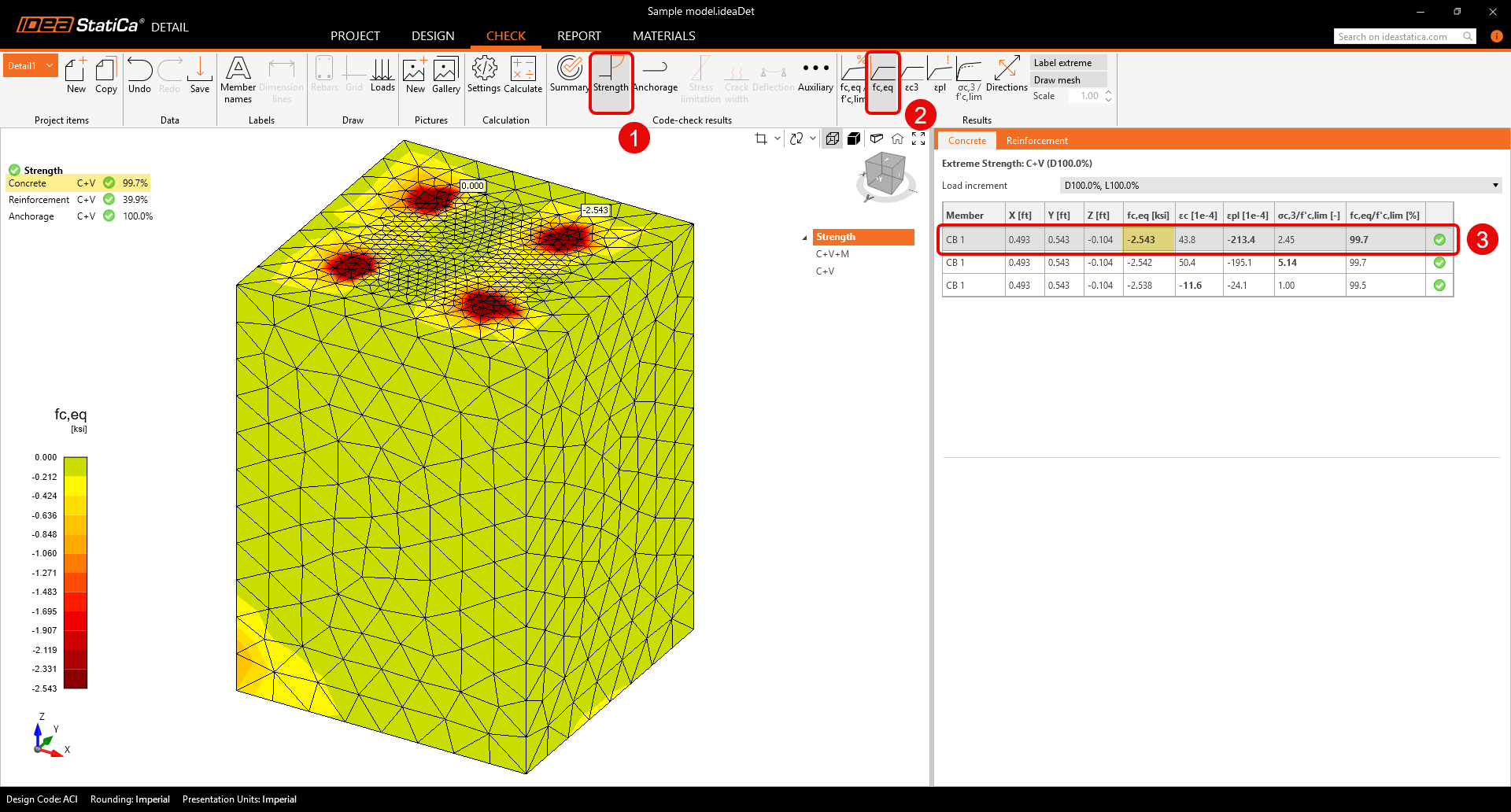The image size is (1511, 812).
Task: Toggle Label extreme option
Action: [x=1068, y=63]
